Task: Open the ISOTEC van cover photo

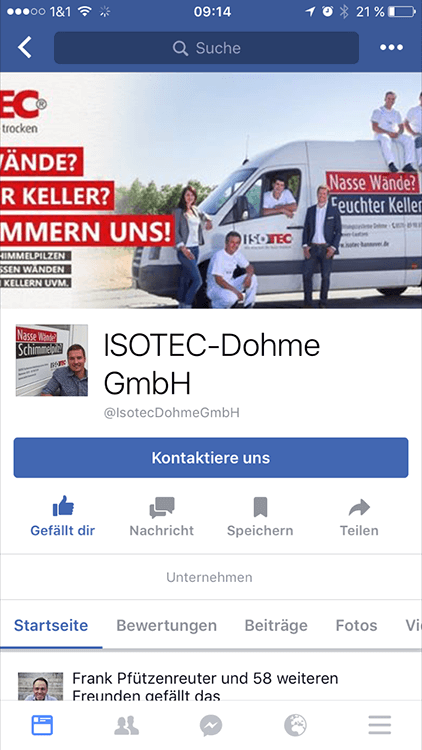Action: (211, 190)
